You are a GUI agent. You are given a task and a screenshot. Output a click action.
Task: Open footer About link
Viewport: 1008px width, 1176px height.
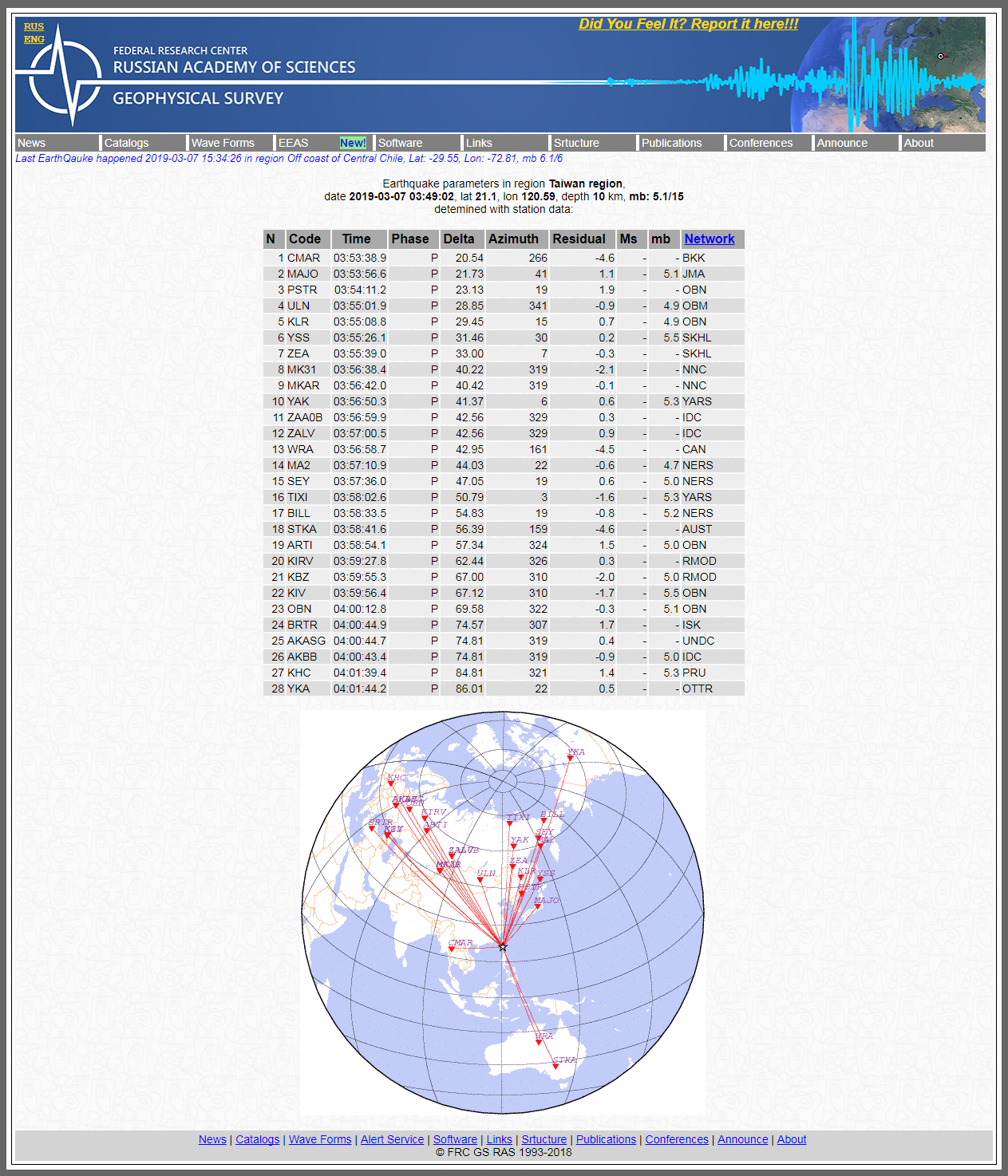[792, 1139]
